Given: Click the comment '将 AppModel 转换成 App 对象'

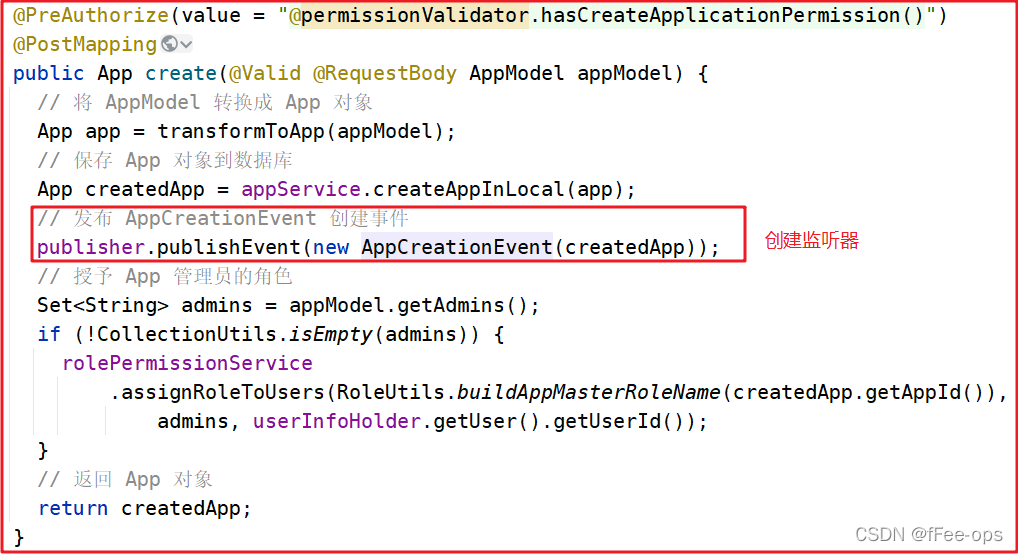Looking at the screenshot, I should [205, 103].
